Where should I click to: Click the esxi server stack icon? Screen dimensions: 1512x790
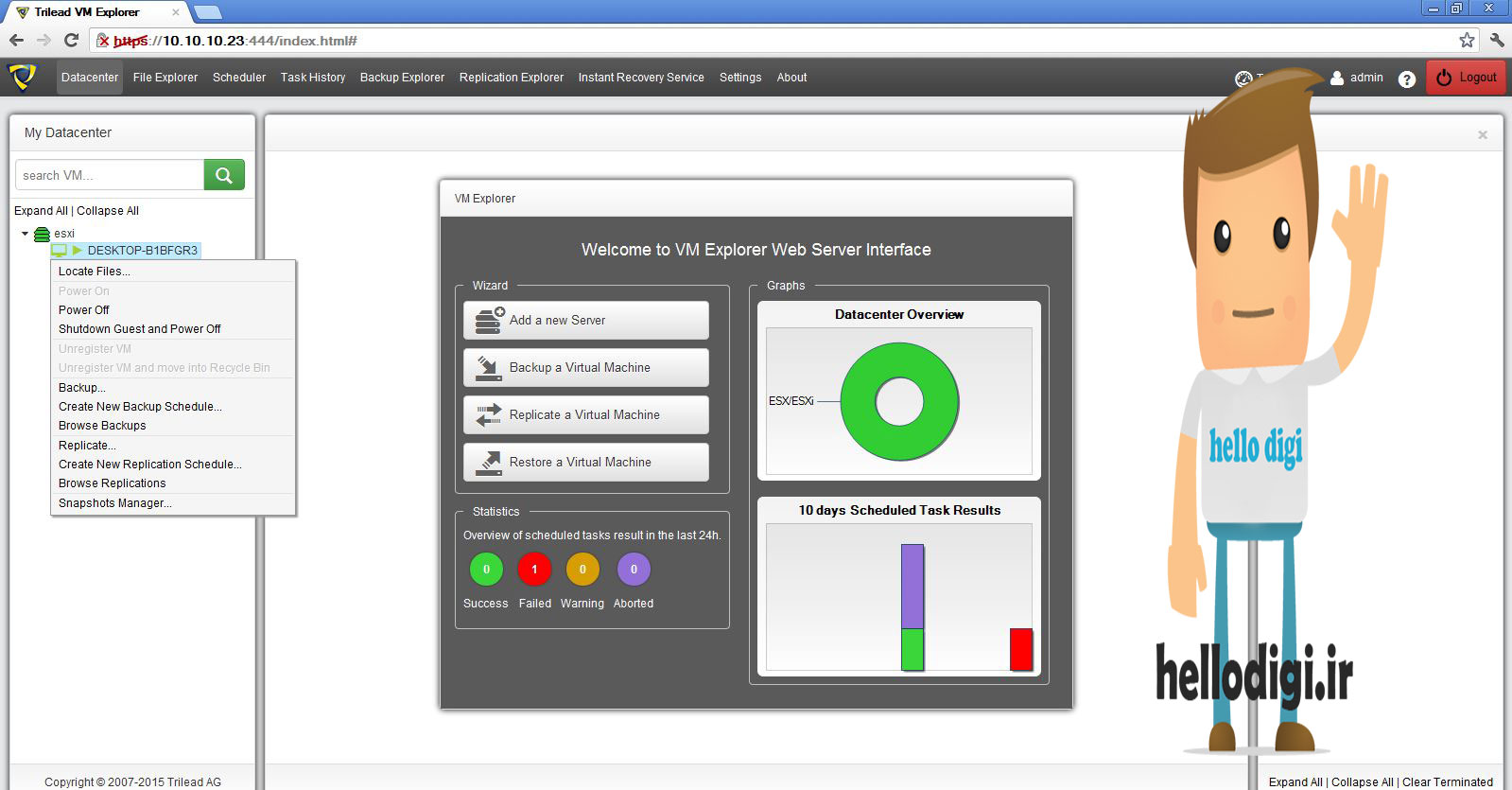click(x=42, y=234)
